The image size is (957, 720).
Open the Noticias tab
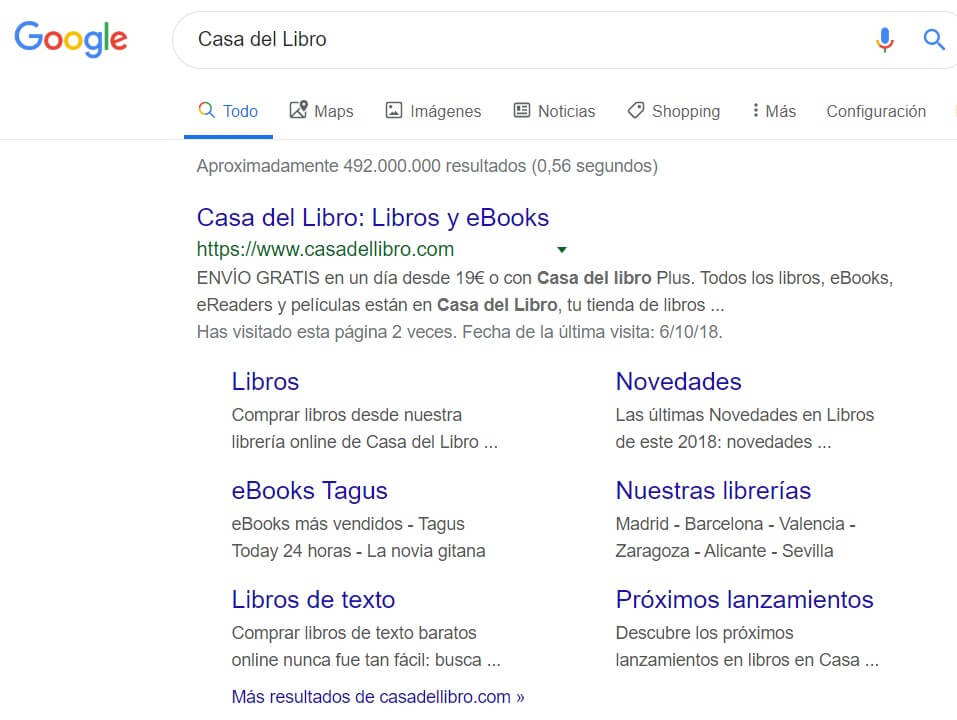point(554,111)
